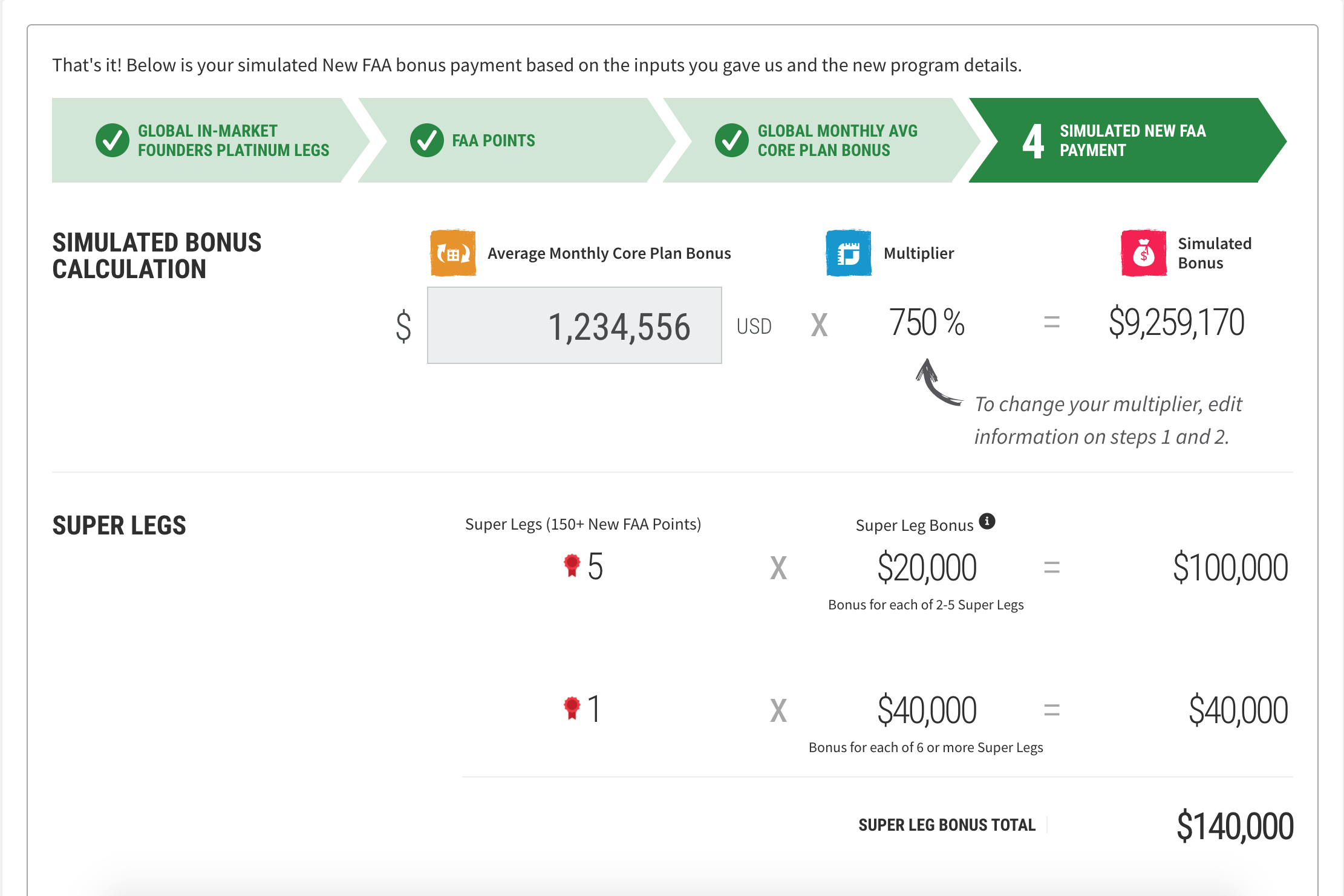Click the orange Average Monthly Core Plan Bonus icon

pos(452,253)
